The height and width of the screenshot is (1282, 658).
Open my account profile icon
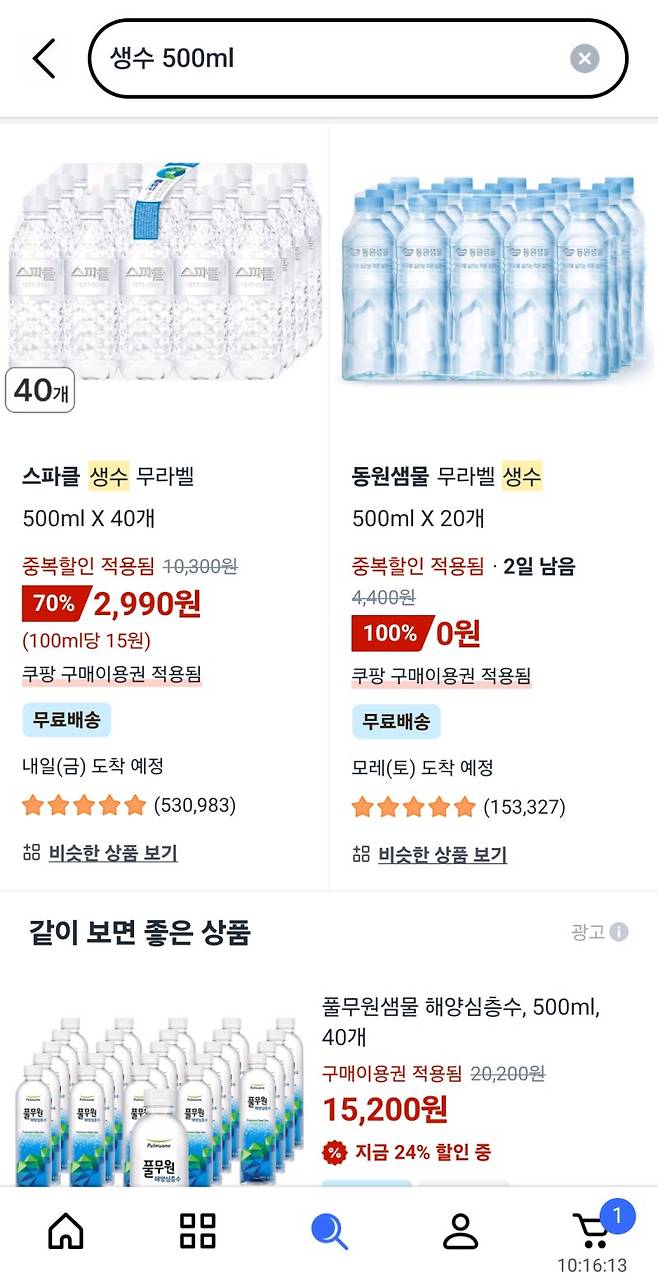[x=461, y=1231]
